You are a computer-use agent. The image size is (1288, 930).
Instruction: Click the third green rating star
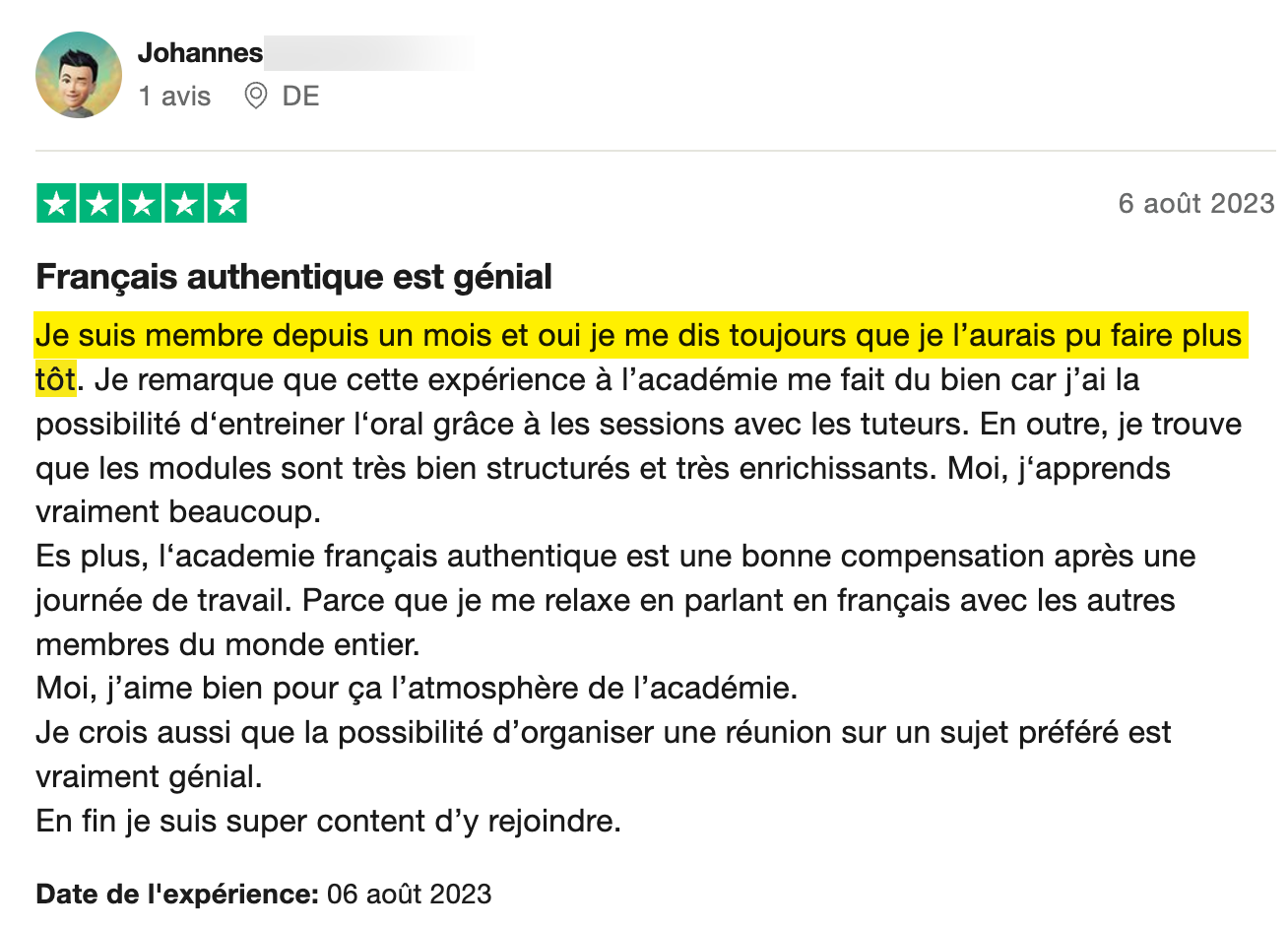142,204
